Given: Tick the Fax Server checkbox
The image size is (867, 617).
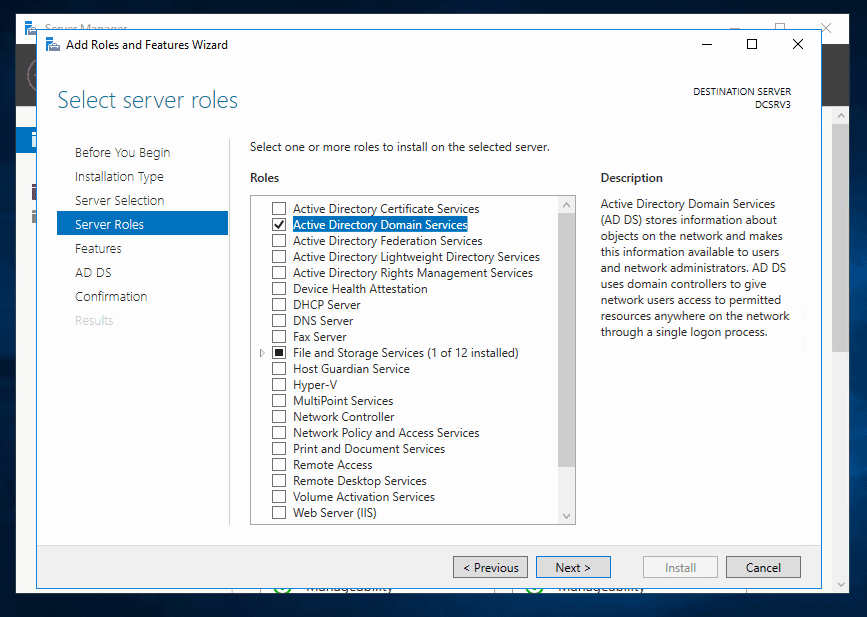Looking at the screenshot, I should click(x=279, y=337).
